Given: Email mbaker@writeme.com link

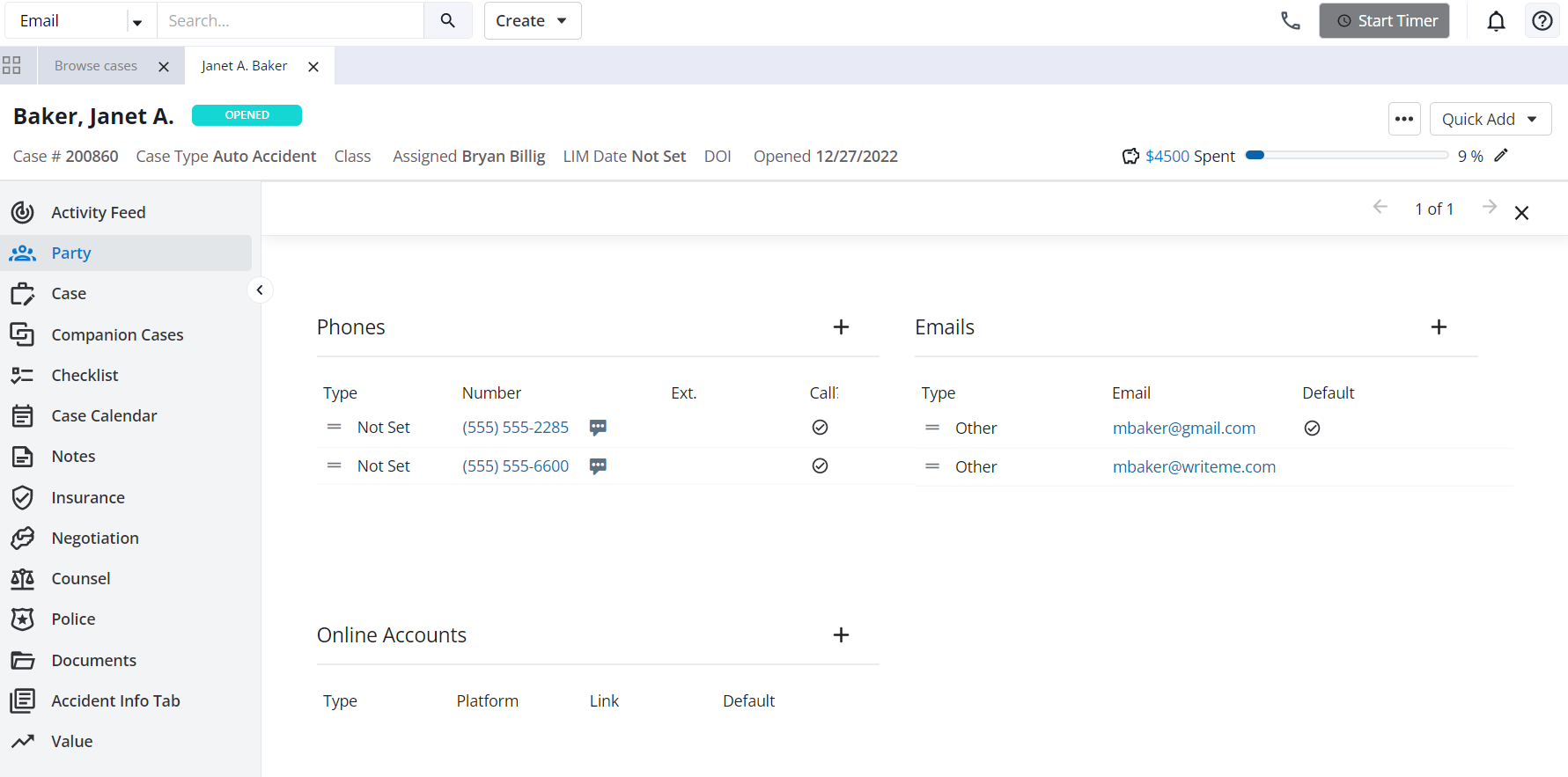Looking at the screenshot, I should point(1194,467).
